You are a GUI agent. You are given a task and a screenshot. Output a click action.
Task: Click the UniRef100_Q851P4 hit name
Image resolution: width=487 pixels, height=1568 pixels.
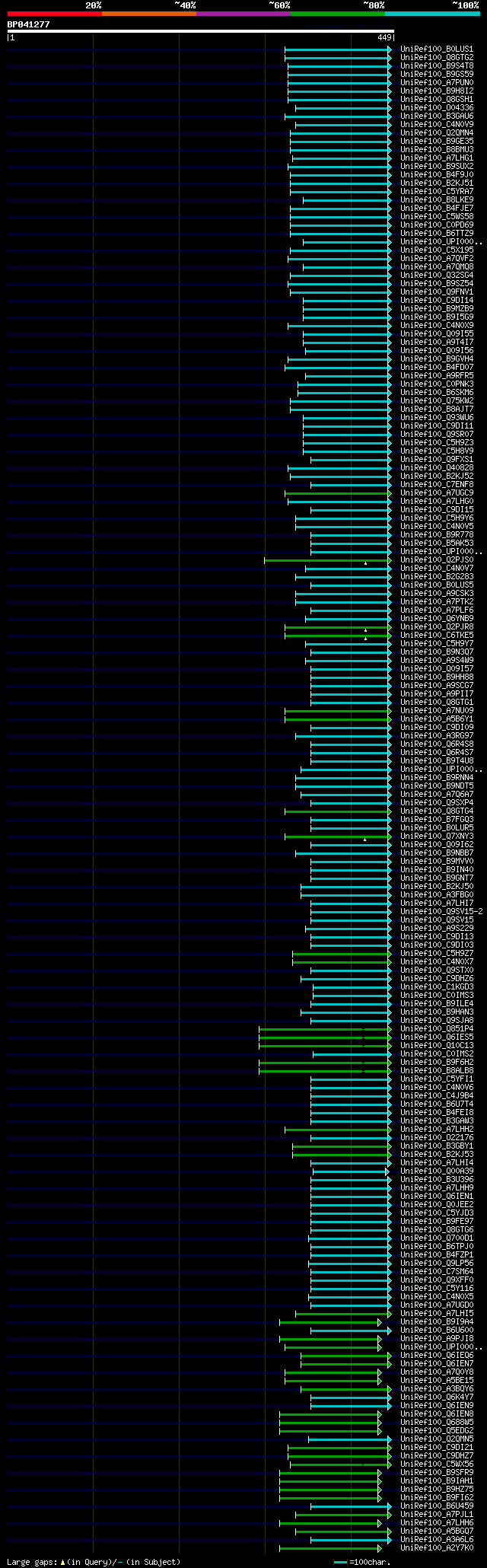[x=437, y=1028]
